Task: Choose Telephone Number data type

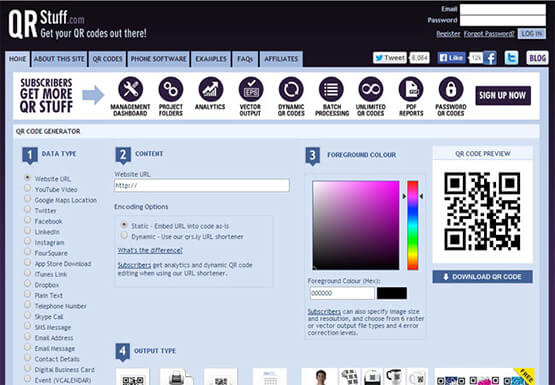Action: 28,305
